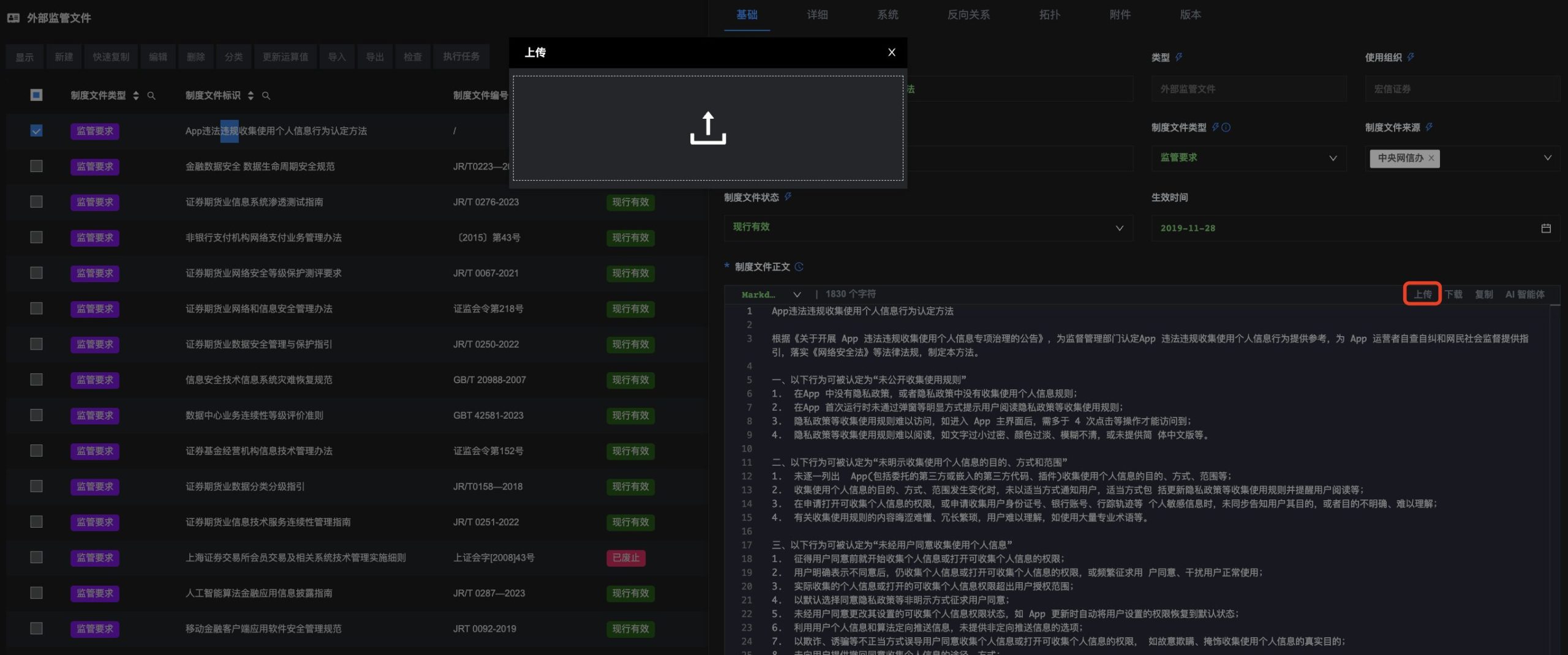Screen dimensions: 1568x655
Task: Click the 编辑 button
Action: point(158,57)
